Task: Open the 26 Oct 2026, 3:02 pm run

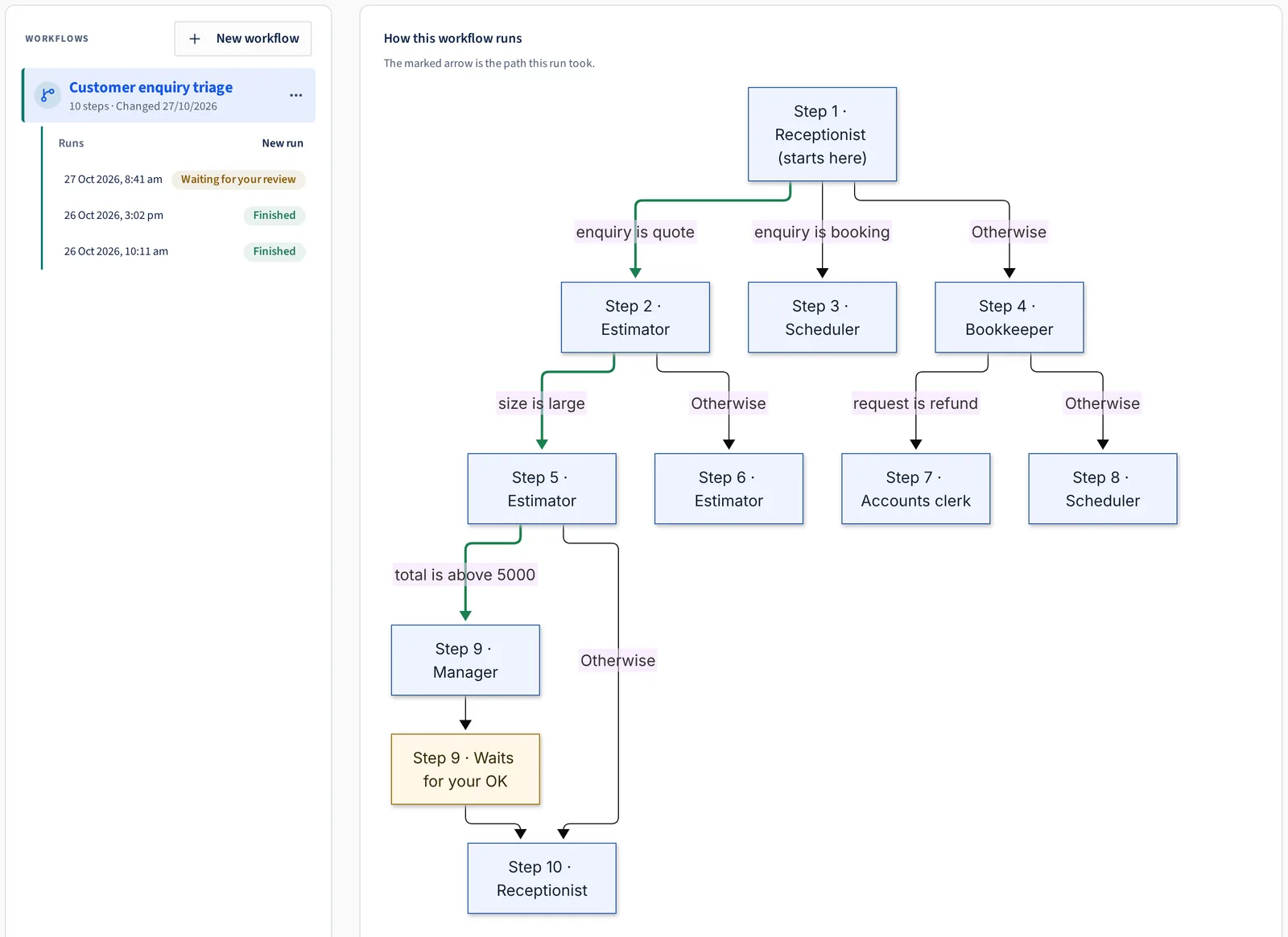Action: pos(184,216)
